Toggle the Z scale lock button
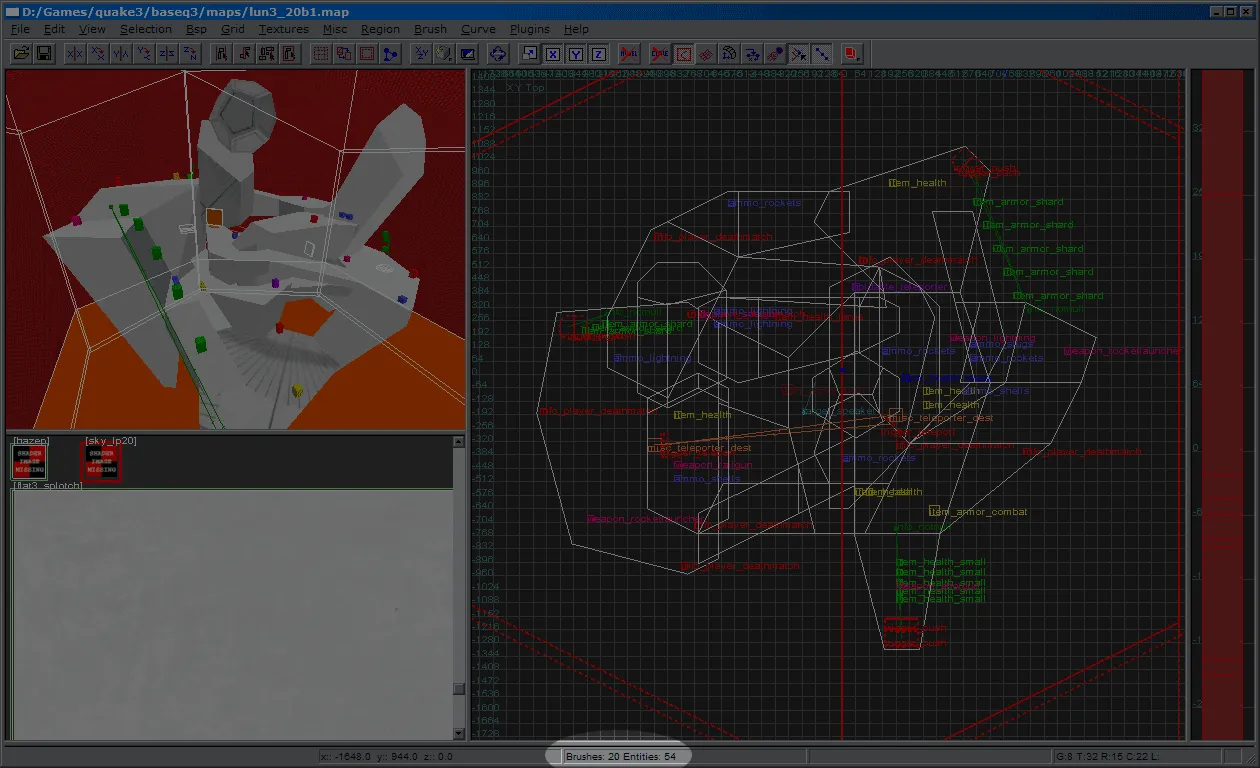Image resolution: width=1260 pixels, height=768 pixels. point(598,53)
